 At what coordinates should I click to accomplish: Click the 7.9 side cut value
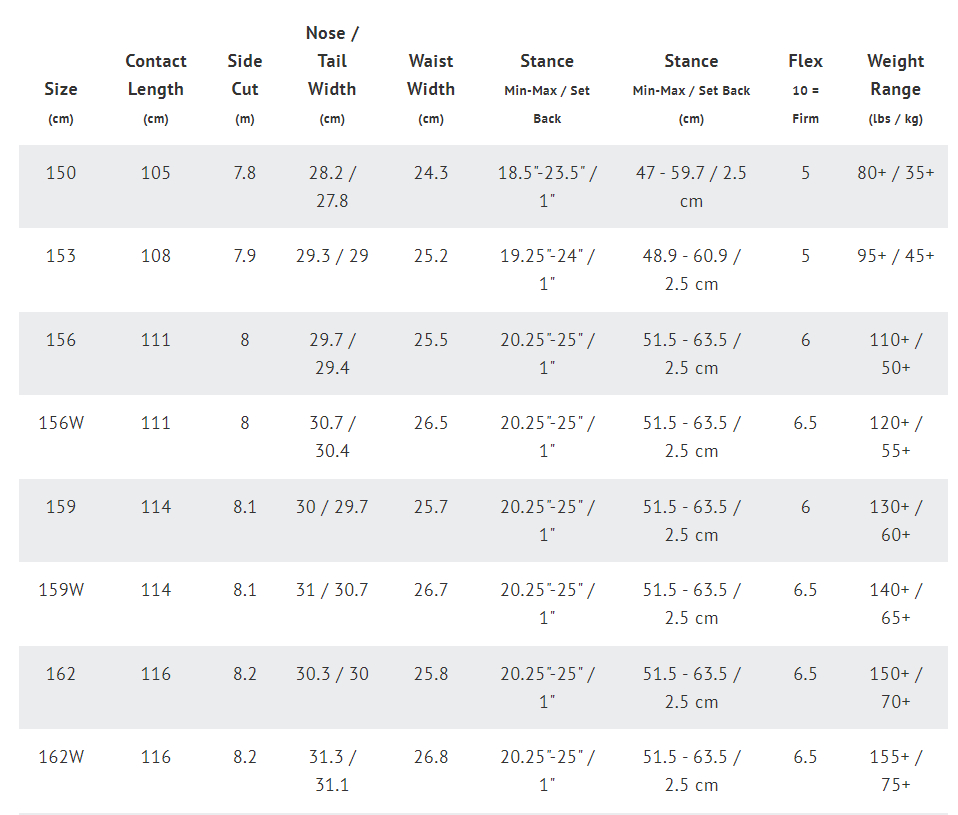click(x=244, y=256)
